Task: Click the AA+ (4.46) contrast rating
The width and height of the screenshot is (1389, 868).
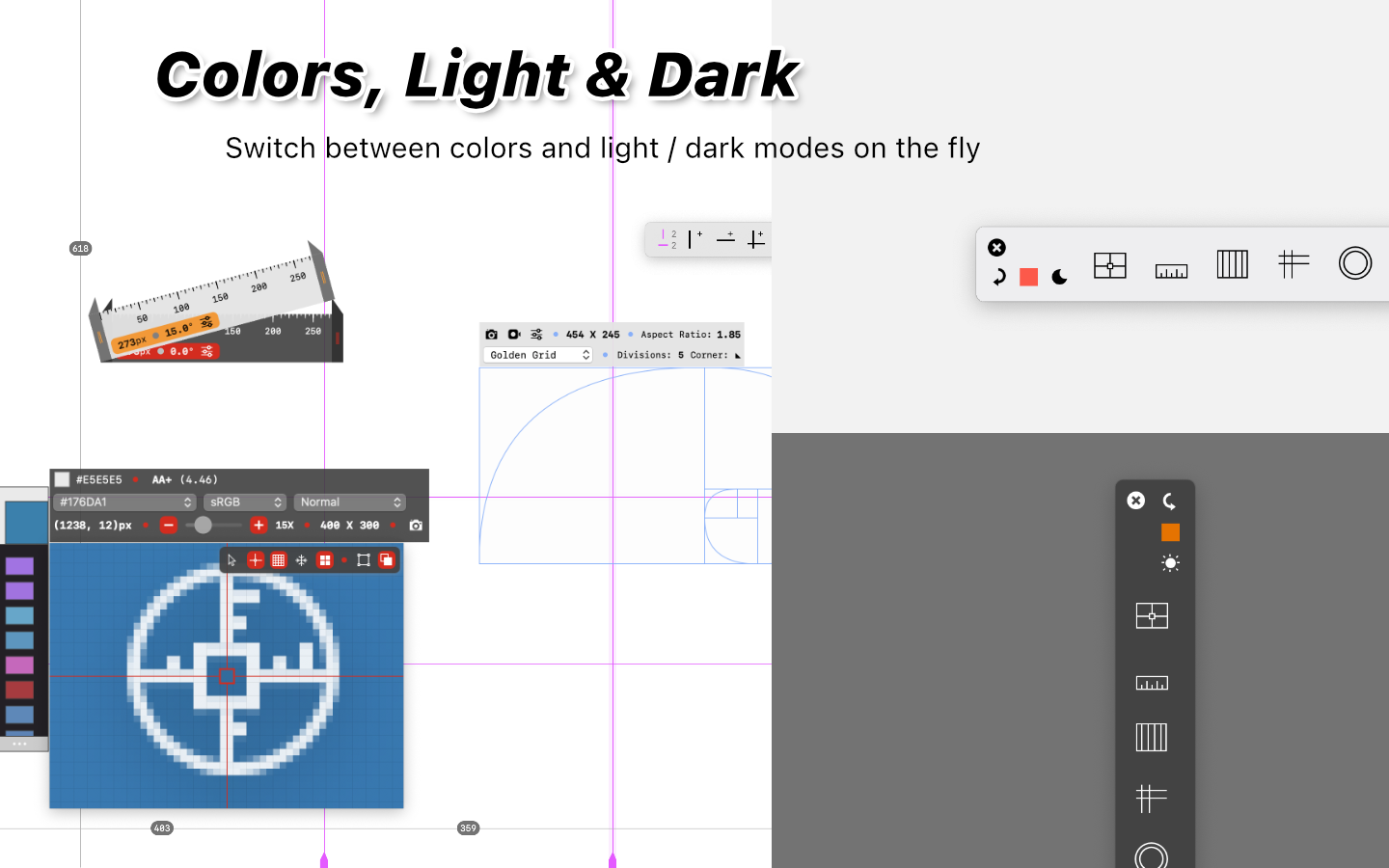Action: click(x=185, y=479)
